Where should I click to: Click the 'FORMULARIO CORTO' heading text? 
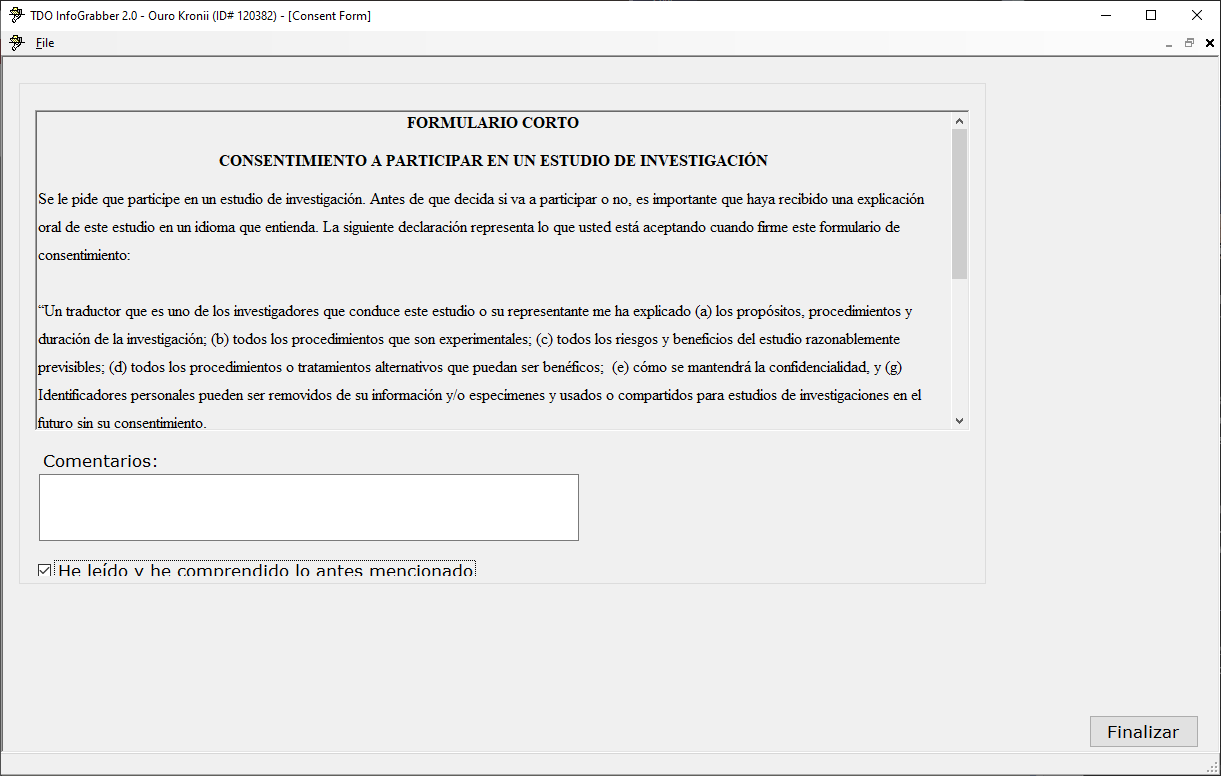(492, 123)
